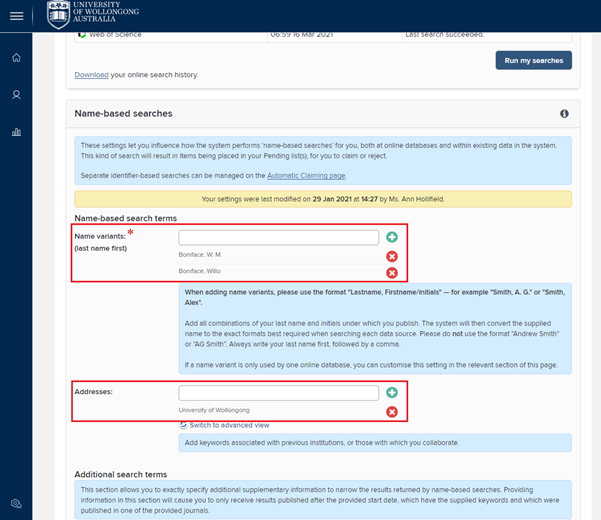
Task: Focus the Addresses input field
Action: pyautogui.click(x=279, y=393)
